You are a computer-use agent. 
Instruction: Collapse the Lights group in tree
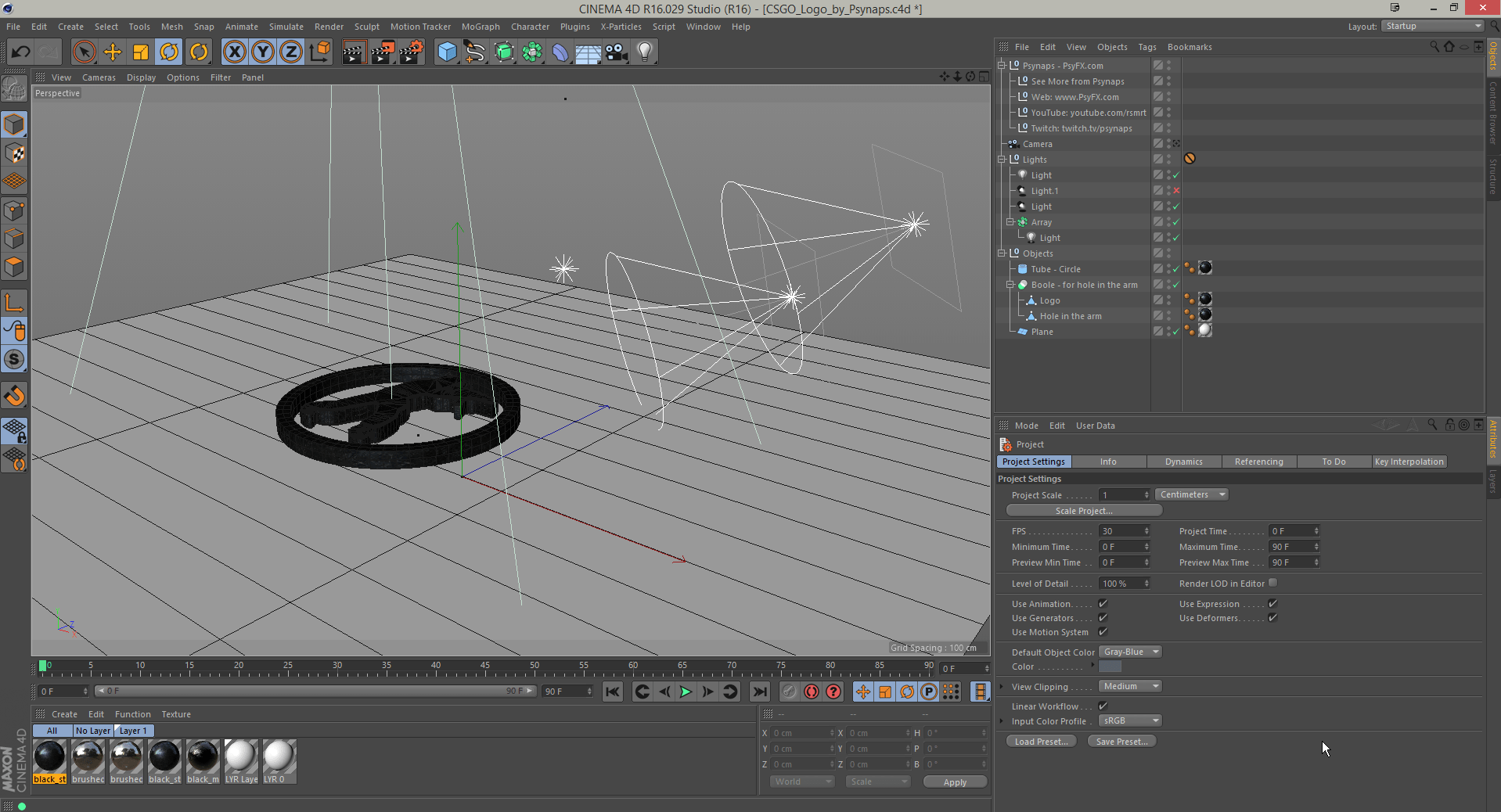pos(1002,160)
